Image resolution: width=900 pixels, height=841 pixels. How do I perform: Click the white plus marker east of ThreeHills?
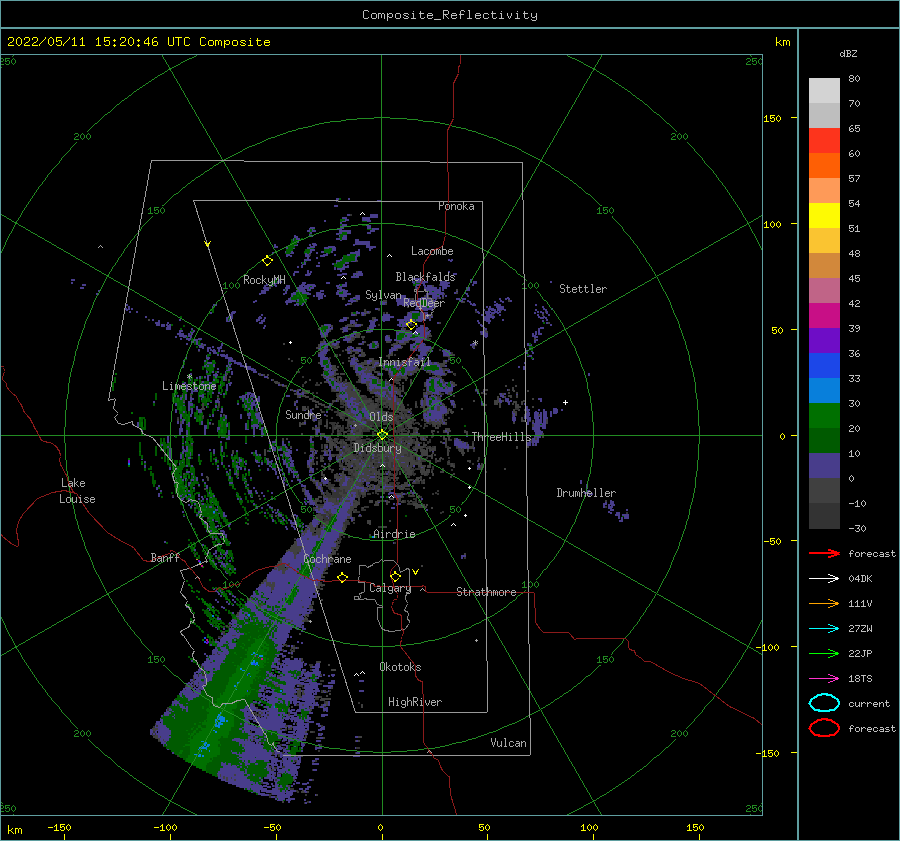tap(565, 402)
